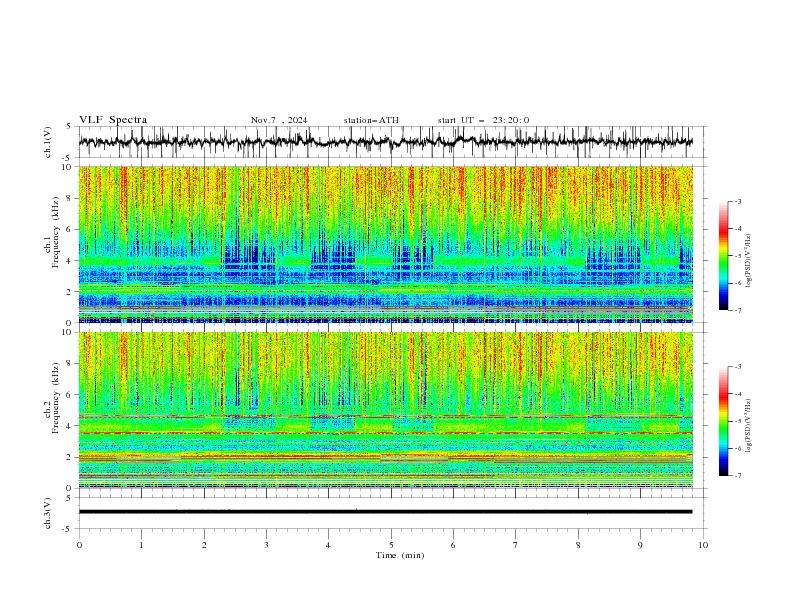Click the ch.2 colorbar 'log(PSD)(V²/Hz)' label
This screenshot has height=612, width=792.
pyautogui.click(x=749, y=425)
